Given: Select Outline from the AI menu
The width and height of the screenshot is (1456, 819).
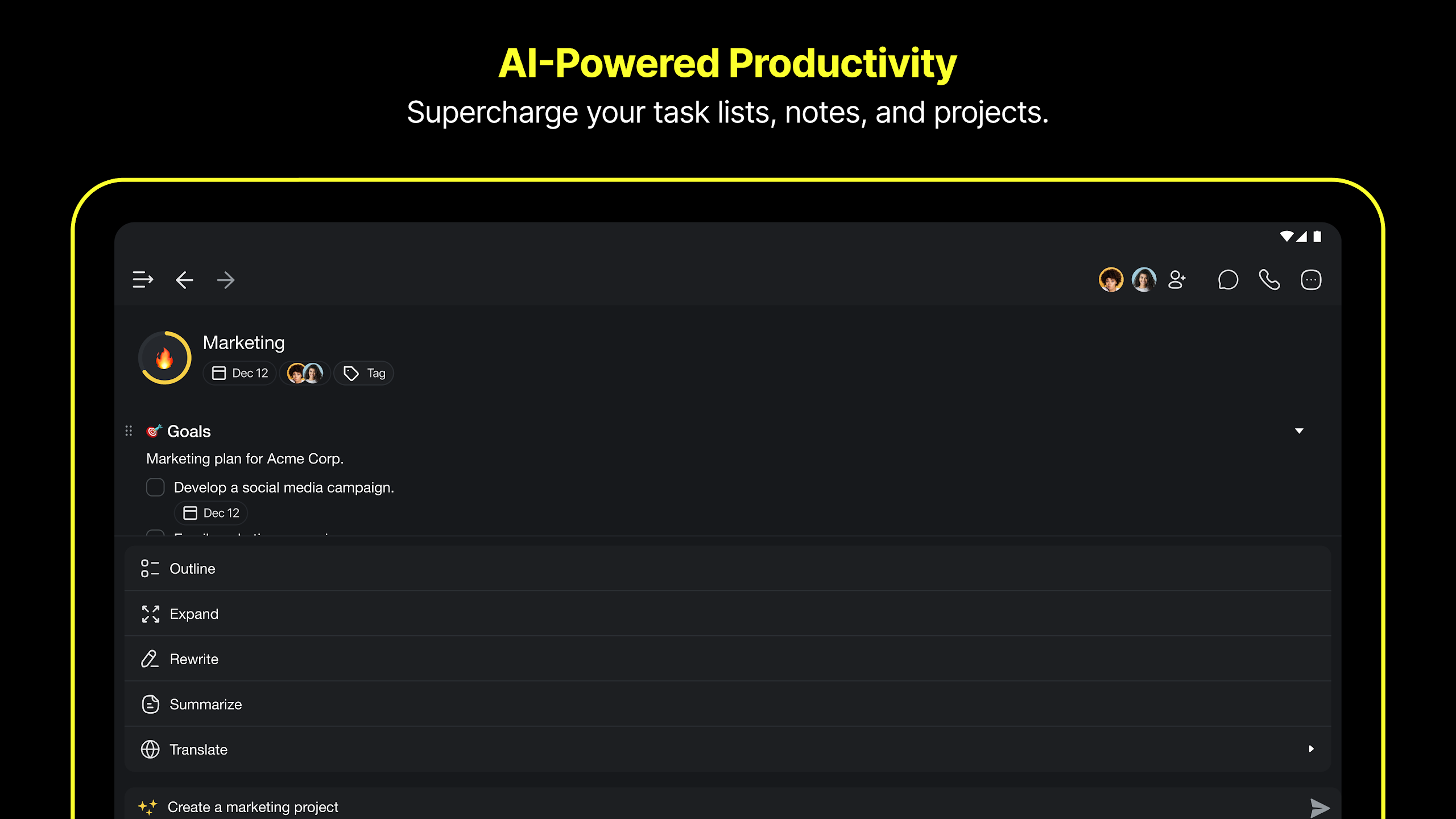Looking at the screenshot, I should pyautogui.click(x=727, y=569).
